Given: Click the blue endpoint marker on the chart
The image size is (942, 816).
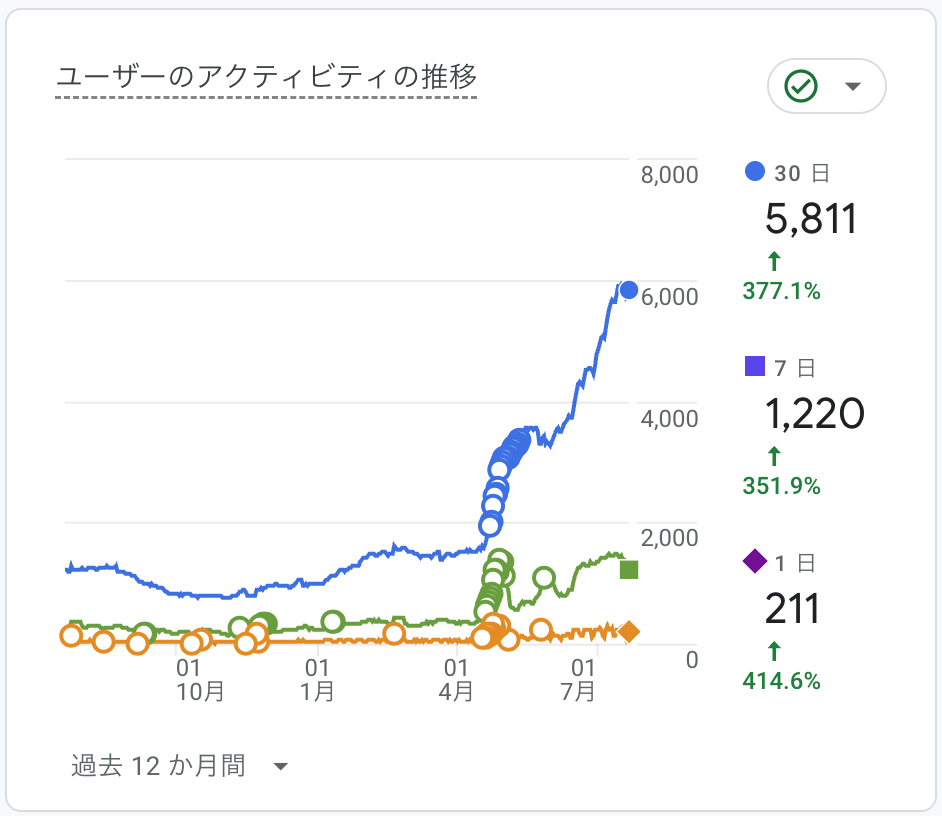Looking at the screenshot, I should [x=627, y=290].
